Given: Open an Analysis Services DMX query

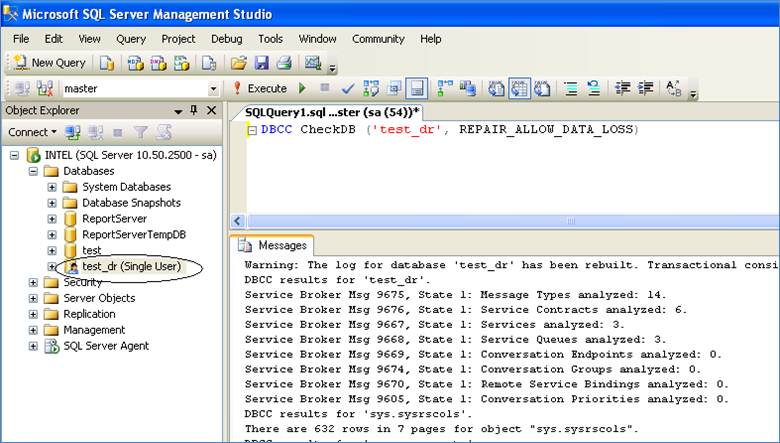Looking at the screenshot, I should tap(158, 63).
